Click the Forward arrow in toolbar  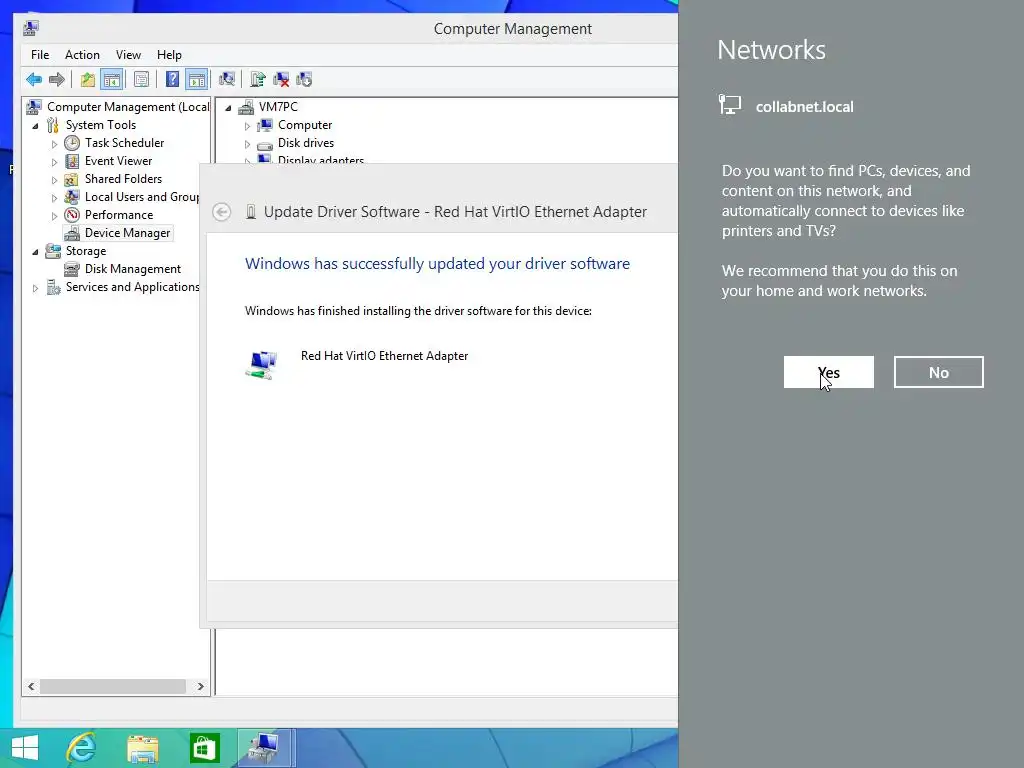pyautogui.click(x=57, y=80)
